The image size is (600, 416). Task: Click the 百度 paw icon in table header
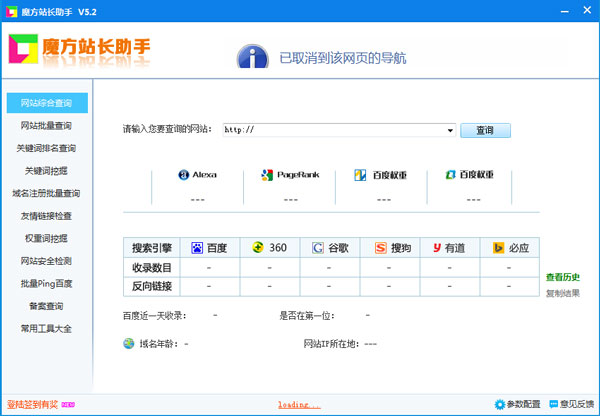click(x=197, y=248)
